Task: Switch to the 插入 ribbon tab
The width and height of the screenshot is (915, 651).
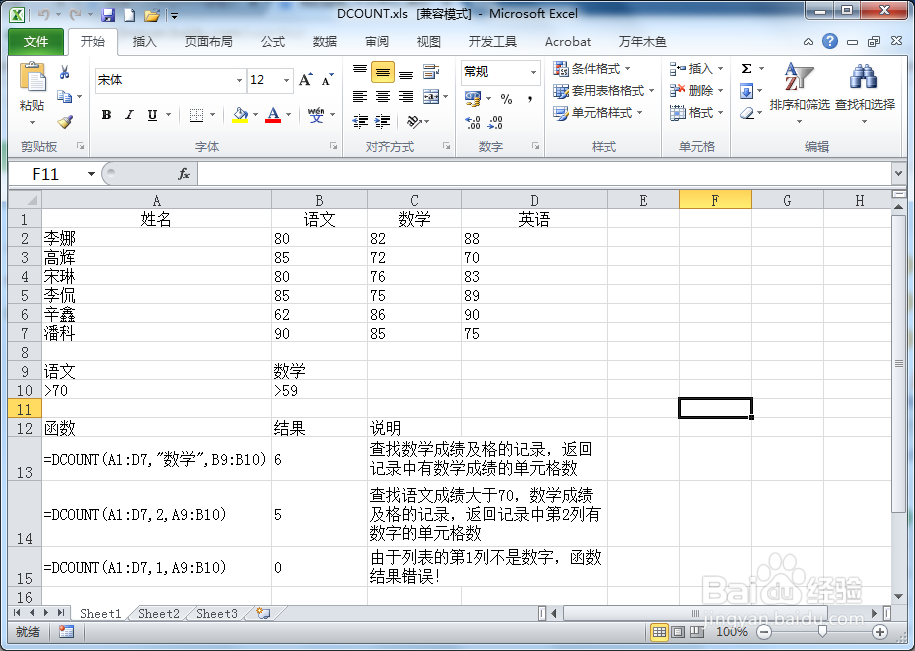Action: (145, 42)
